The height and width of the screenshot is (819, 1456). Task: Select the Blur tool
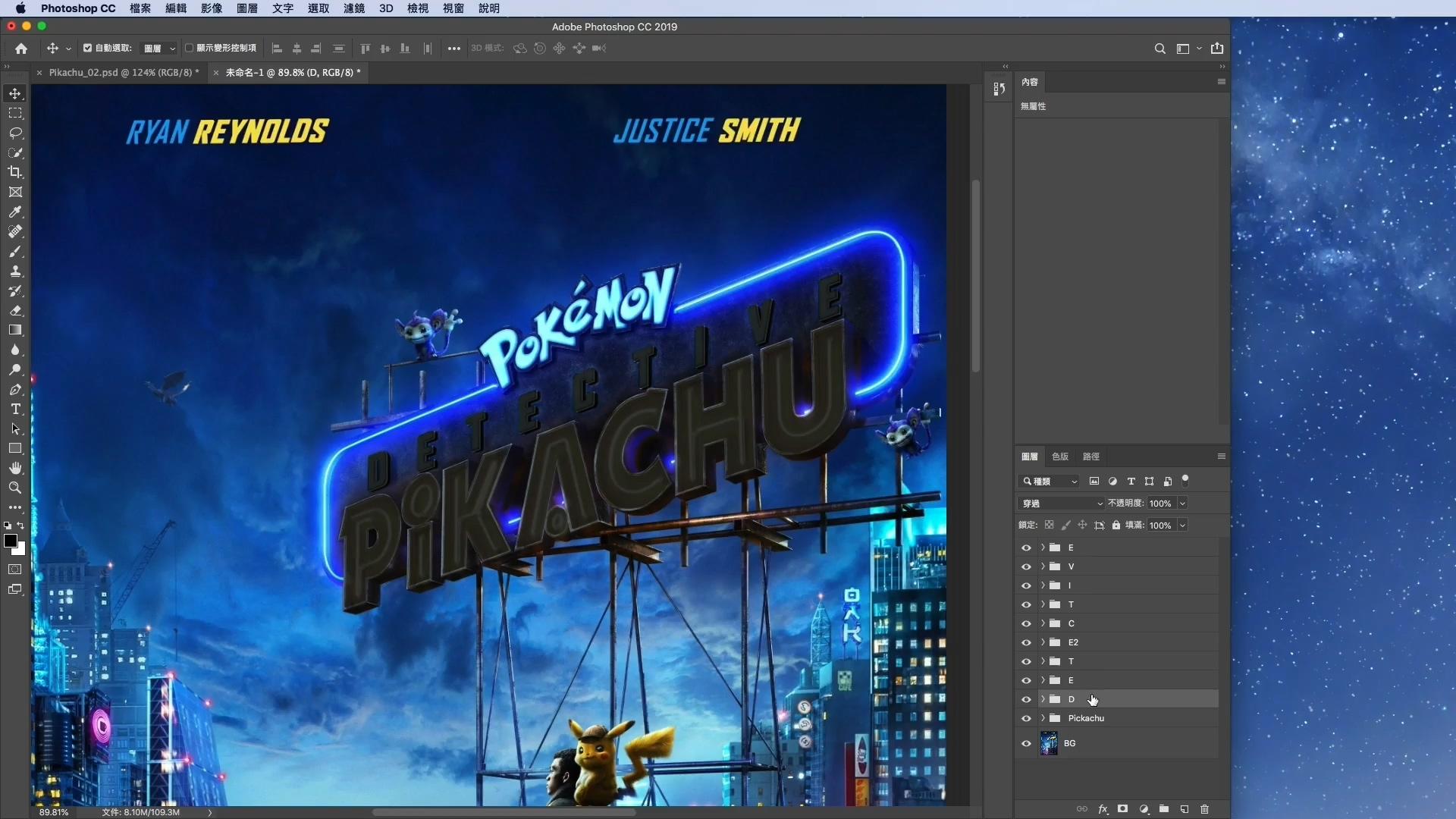click(15, 350)
